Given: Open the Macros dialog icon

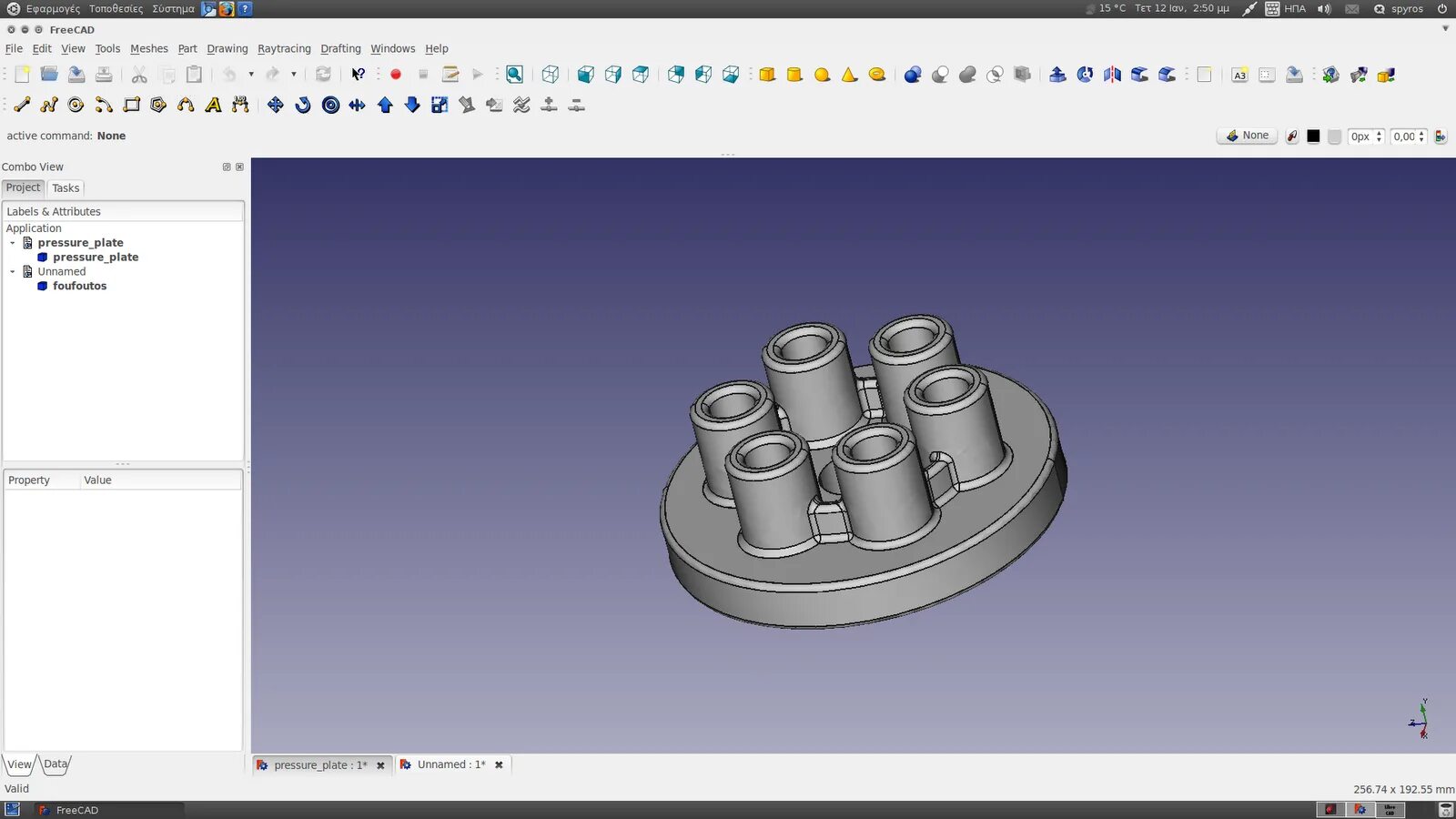Looking at the screenshot, I should click(x=450, y=75).
